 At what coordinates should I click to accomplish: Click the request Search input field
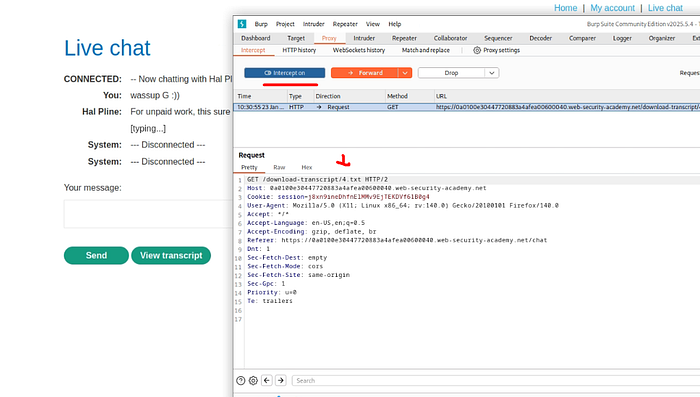[x=496, y=380]
